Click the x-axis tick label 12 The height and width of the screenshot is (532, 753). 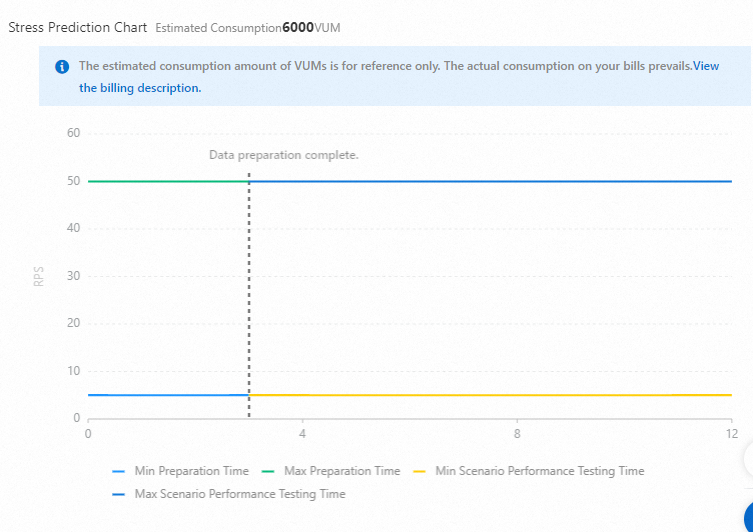coord(731,434)
